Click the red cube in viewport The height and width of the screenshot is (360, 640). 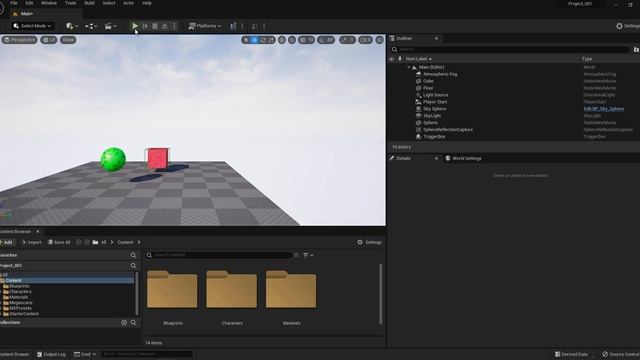click(x=158, y=158)
